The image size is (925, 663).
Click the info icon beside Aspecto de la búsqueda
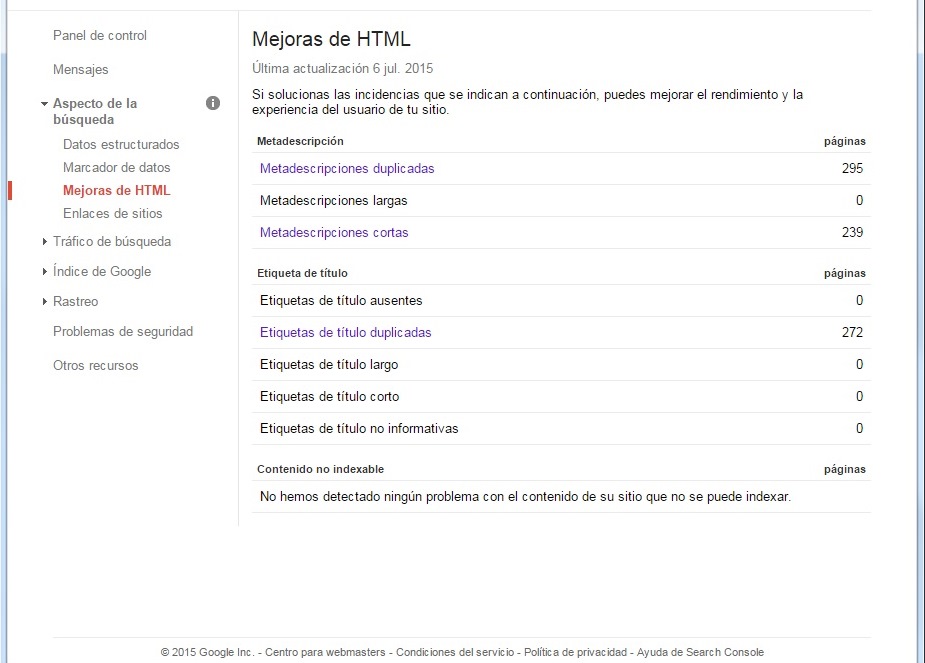coord(213,103)
